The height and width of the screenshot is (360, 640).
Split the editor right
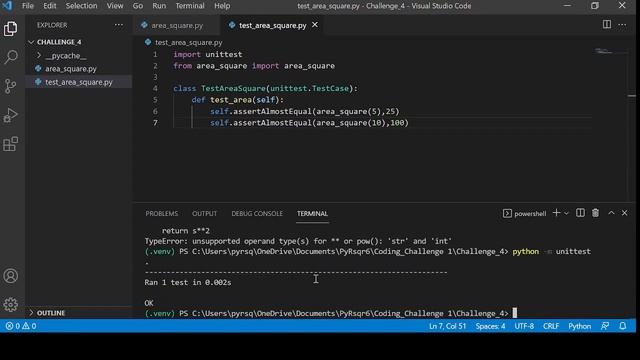coord(607,24)
